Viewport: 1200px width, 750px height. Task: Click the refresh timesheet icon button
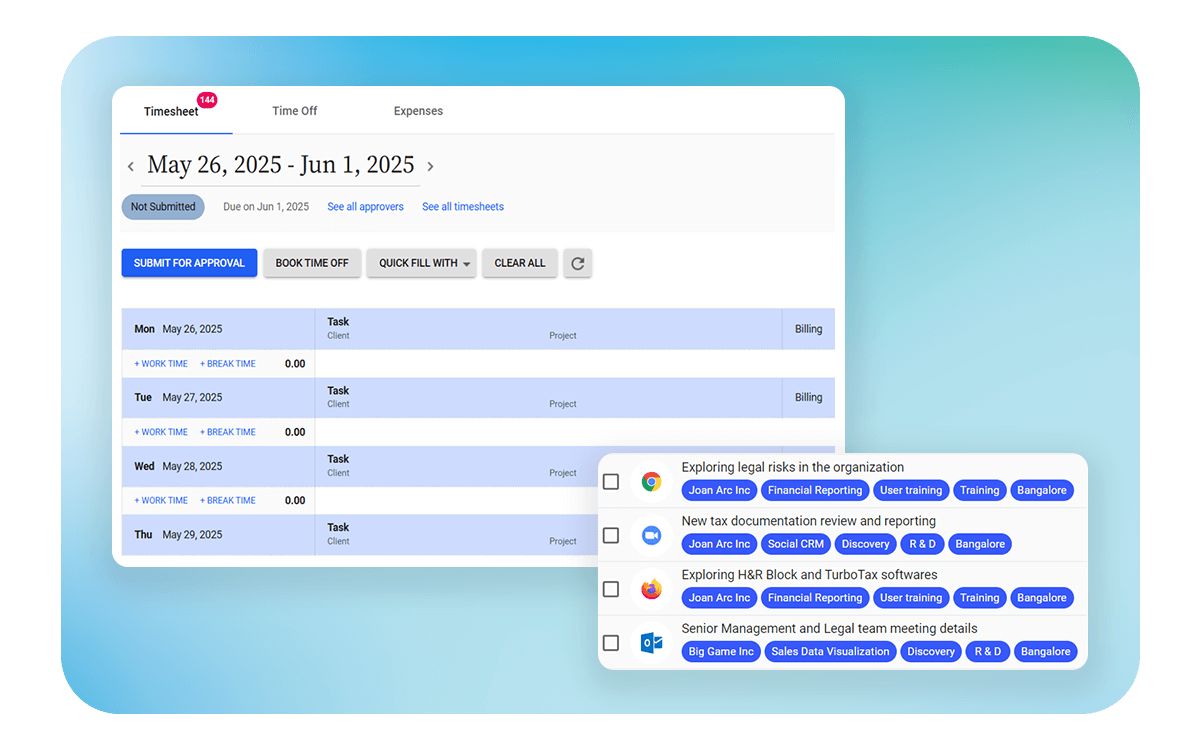[577, 263]
